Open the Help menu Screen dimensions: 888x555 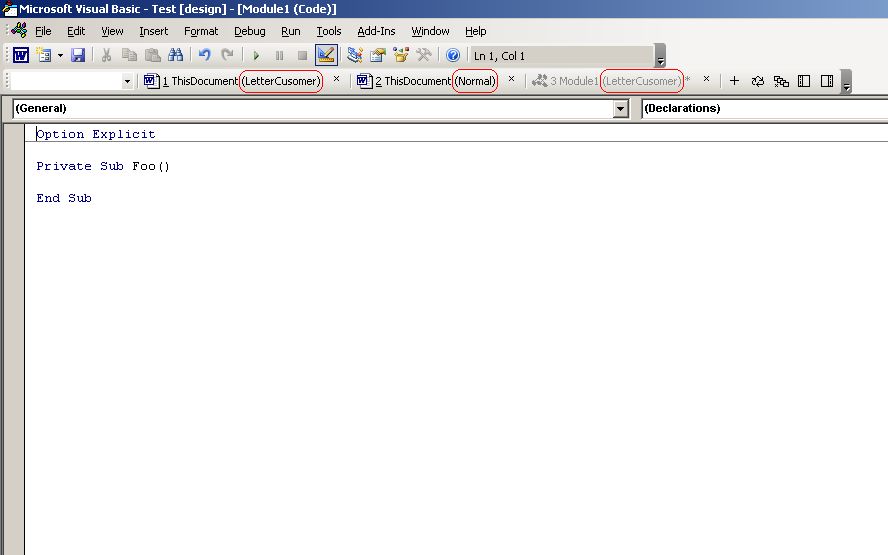click(476, 31)
